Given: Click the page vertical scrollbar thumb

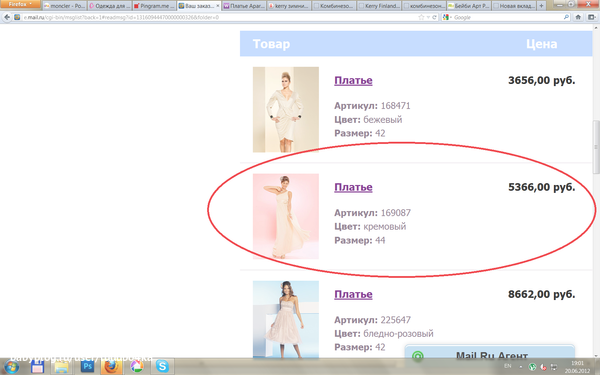Looking at the screenshot, I should click(596, 147).
